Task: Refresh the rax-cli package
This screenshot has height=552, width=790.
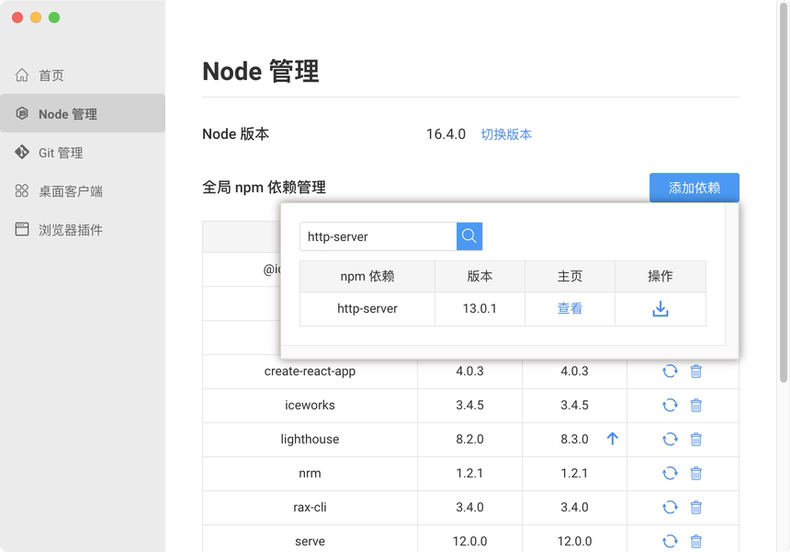Action: point(670,507)
